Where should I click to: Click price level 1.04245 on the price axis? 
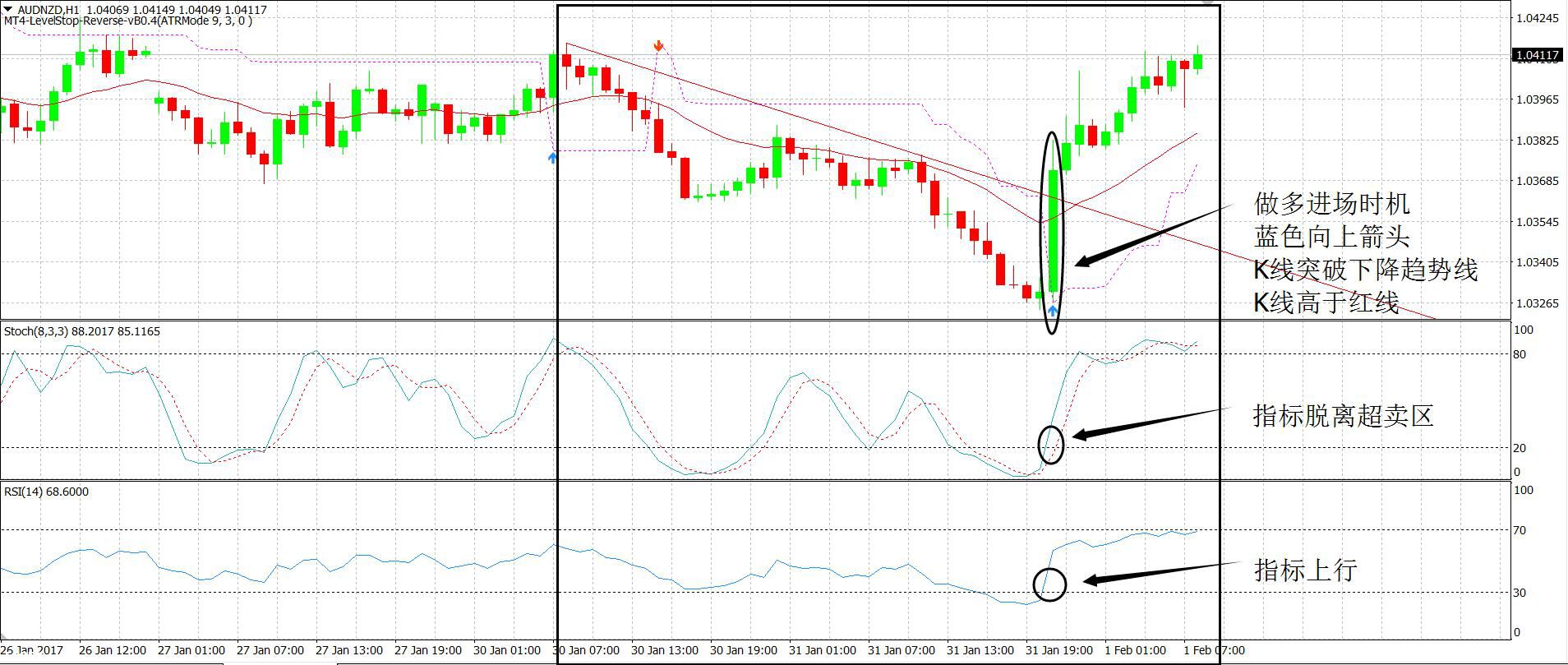pyautogui.click(x=1537, y=18)
